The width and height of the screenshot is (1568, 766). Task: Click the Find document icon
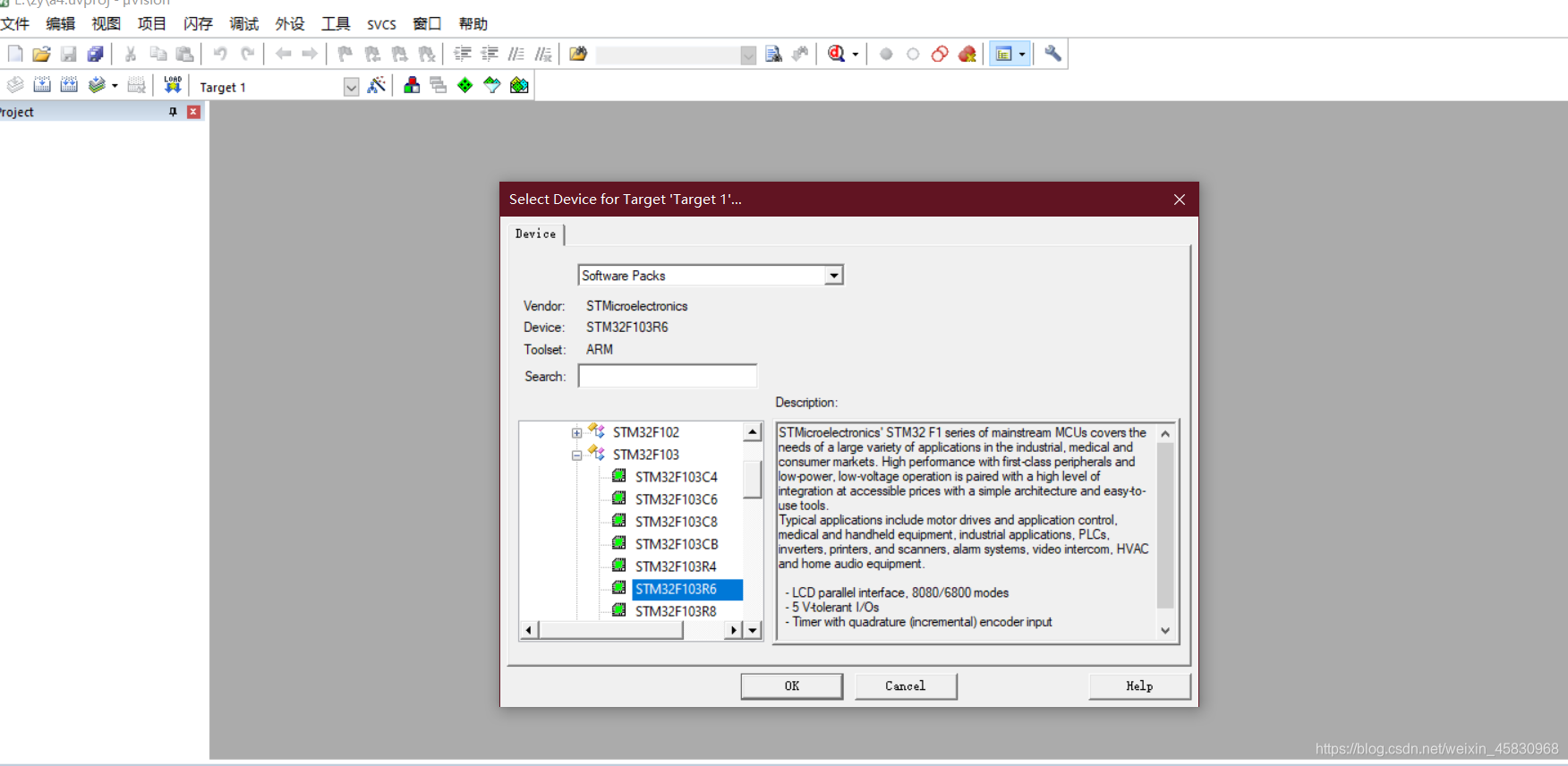click(x=774, y=55)
